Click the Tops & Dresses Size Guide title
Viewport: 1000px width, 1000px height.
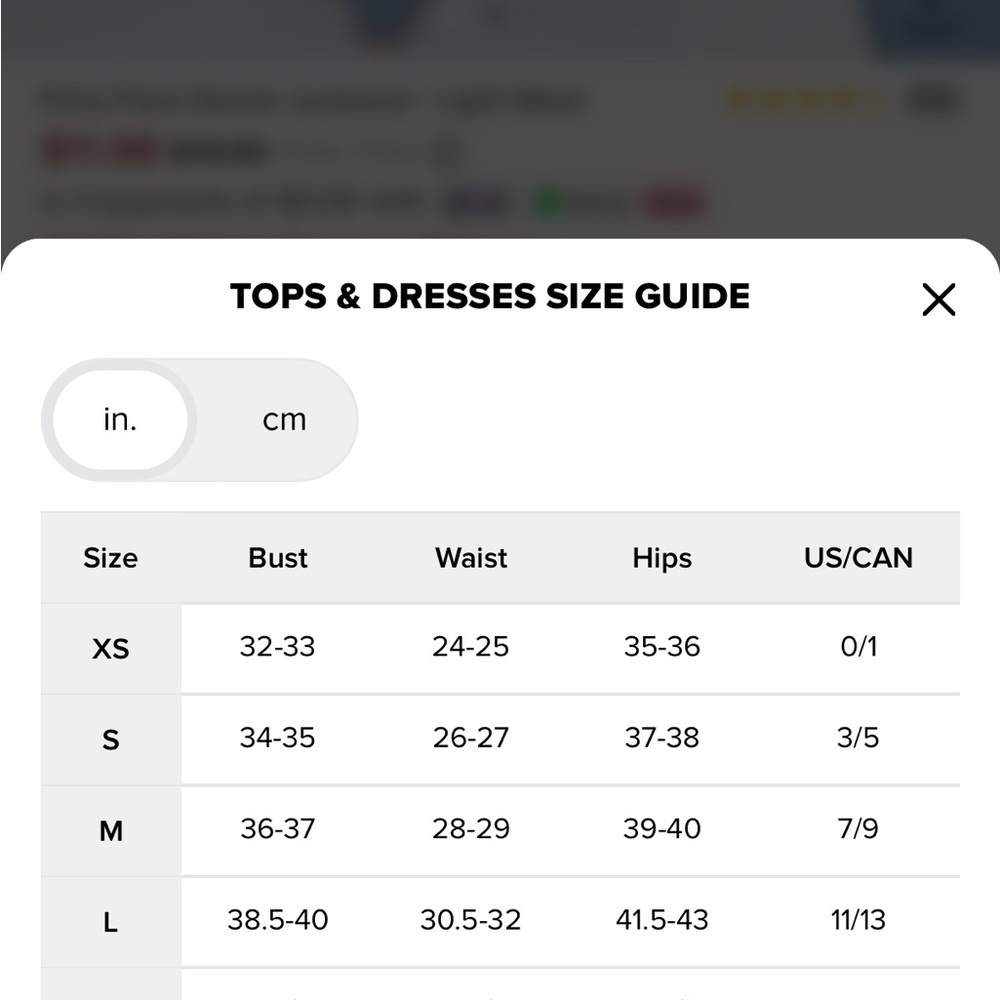[490, 297]
